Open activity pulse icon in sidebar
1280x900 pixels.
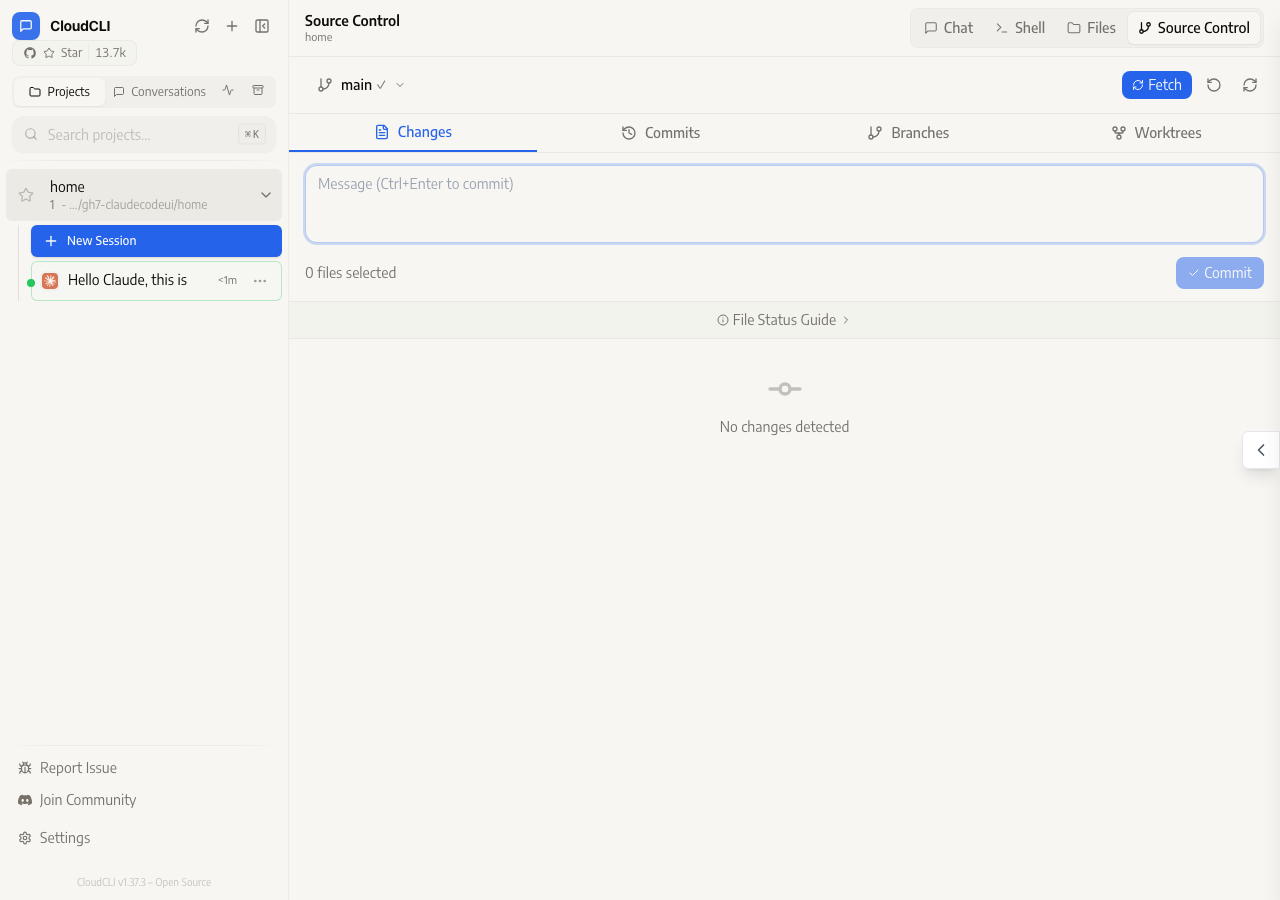228,91
